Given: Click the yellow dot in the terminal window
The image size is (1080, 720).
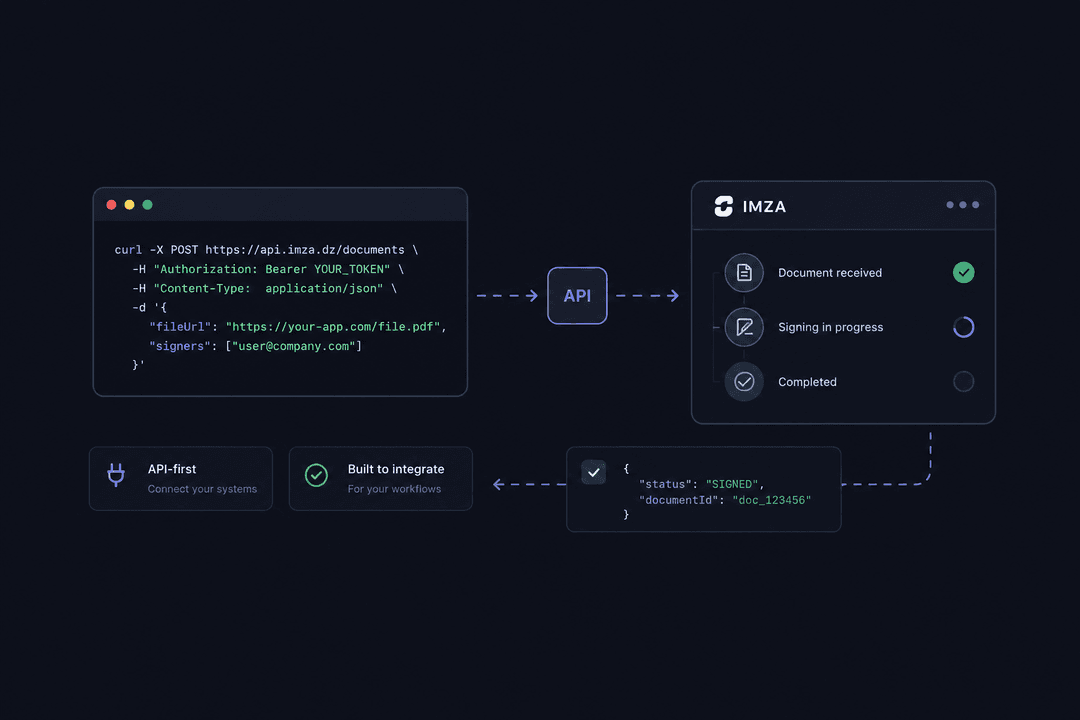Looking at the screenshot, I should pyautogui.click(x=129, y=205).
